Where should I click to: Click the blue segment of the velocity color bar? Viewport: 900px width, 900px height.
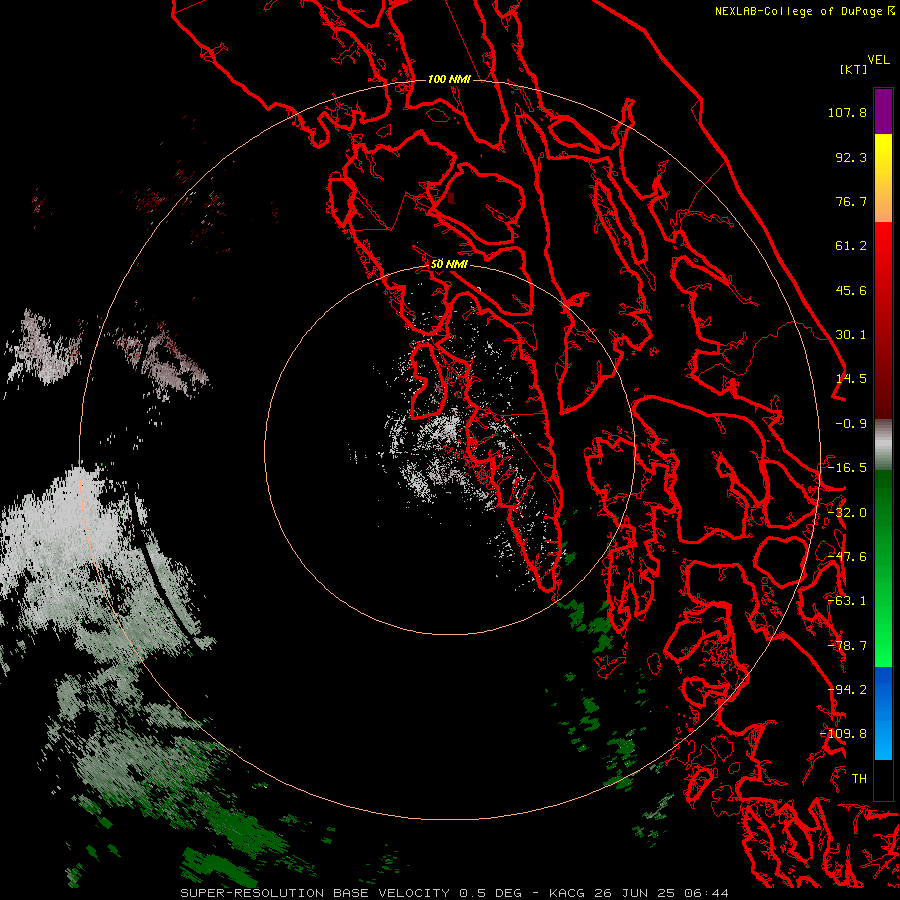click(x=883, y=713)
